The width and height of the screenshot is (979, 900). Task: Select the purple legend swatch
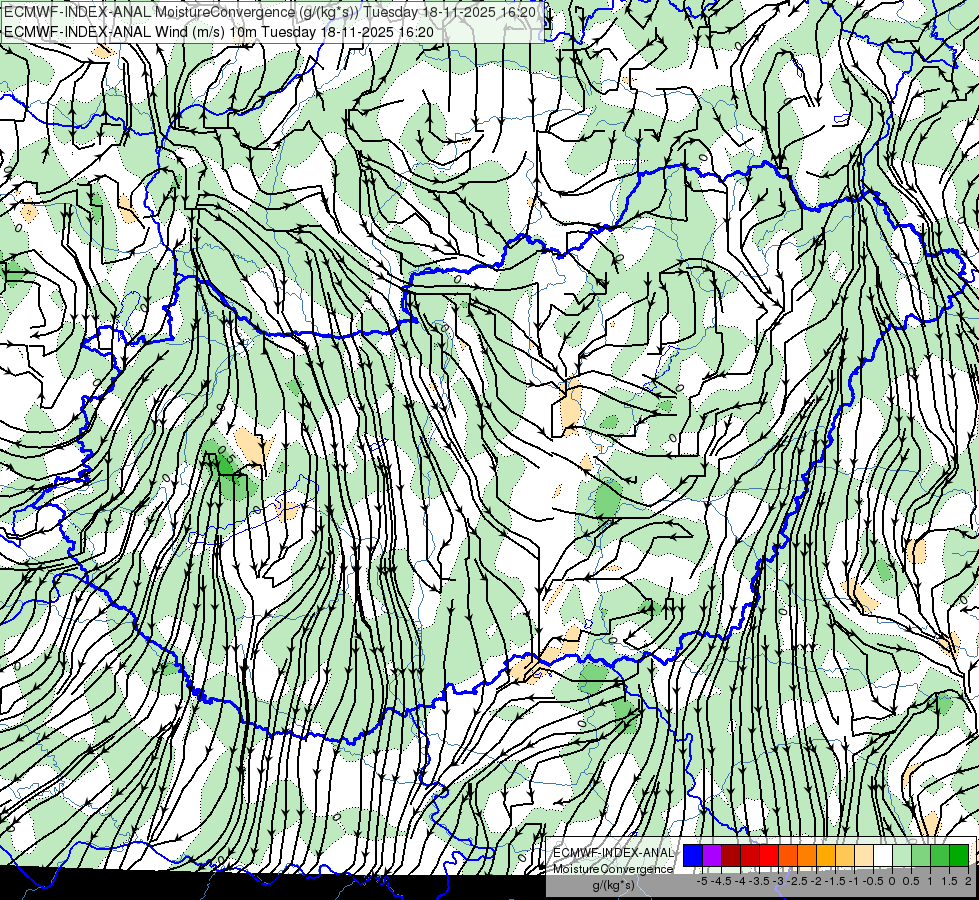coord(712,856)
